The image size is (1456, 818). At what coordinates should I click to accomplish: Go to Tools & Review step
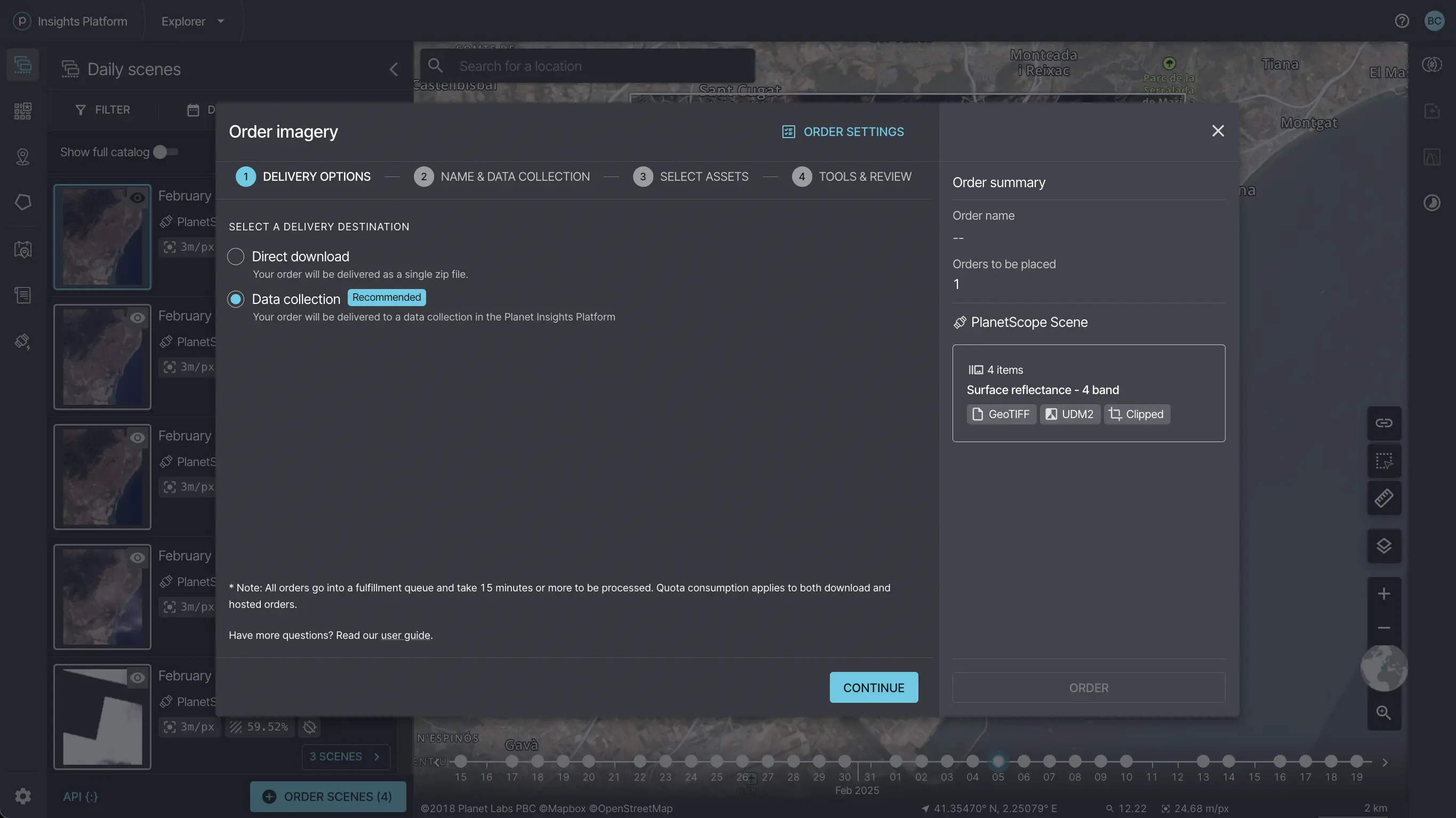[851, 177]
